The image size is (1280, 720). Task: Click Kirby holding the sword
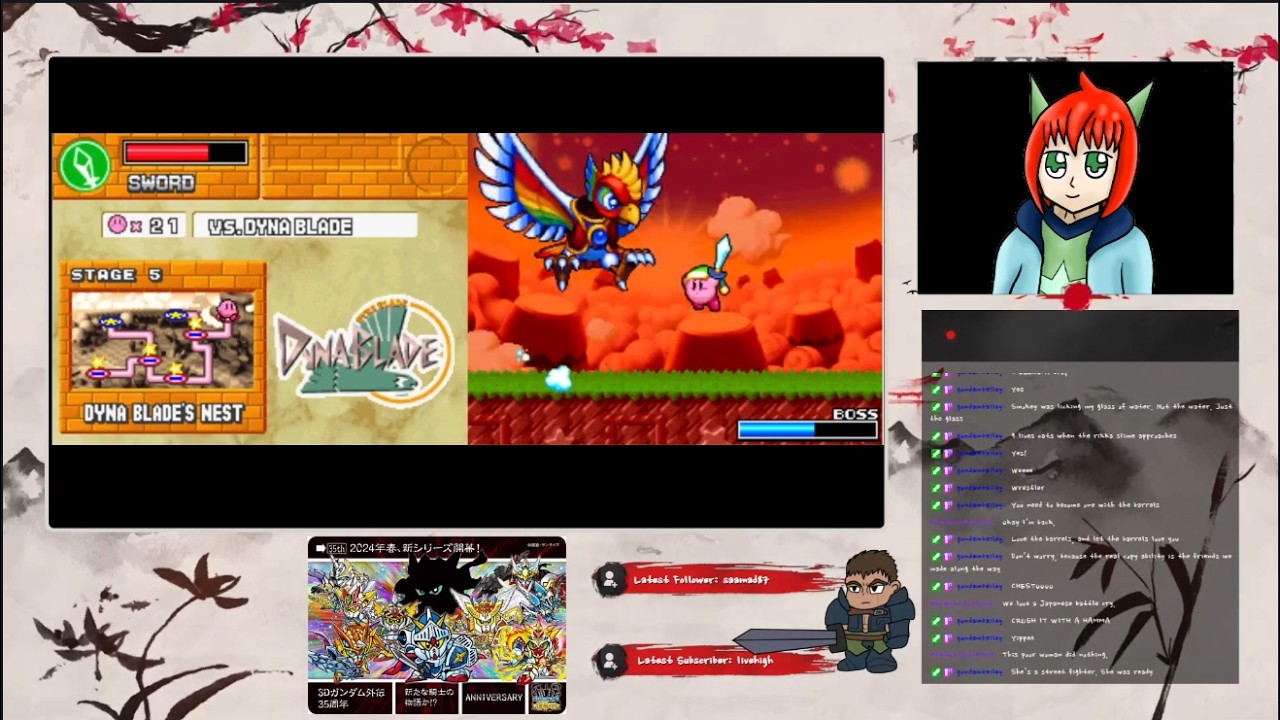tap(708, 275)
